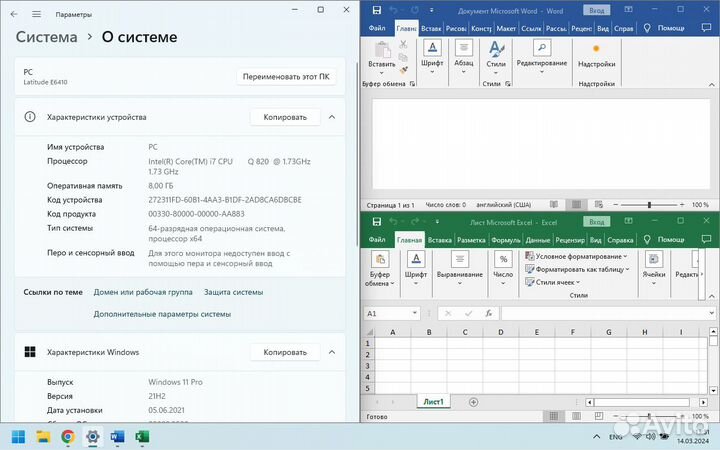Click the Copy icon in Word clipboard group
The image size is (720, 450).
coord(403,57)
